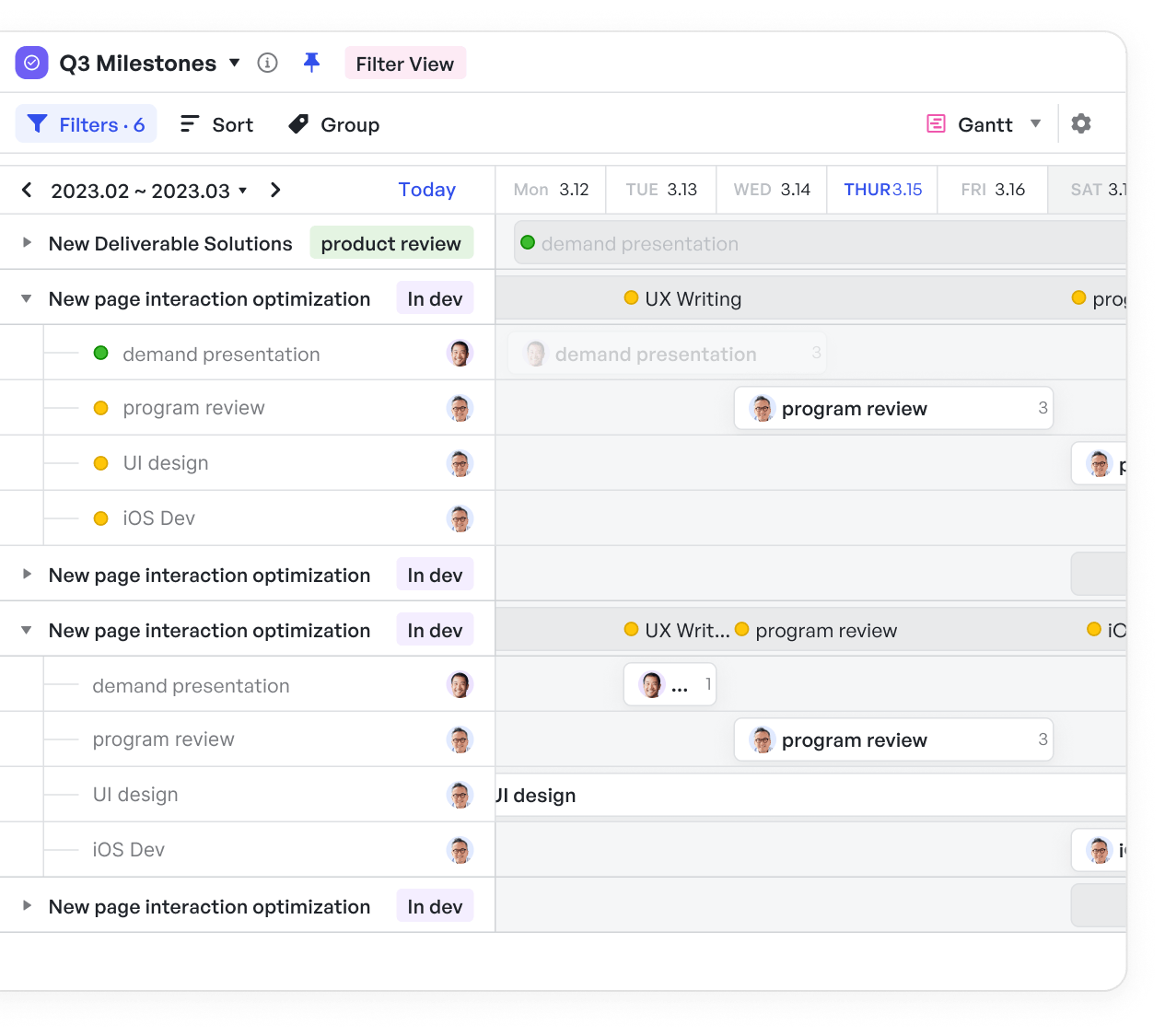Click the right chevron to advance the date range
The image size is (1165, 1036).
click(274, 190)
